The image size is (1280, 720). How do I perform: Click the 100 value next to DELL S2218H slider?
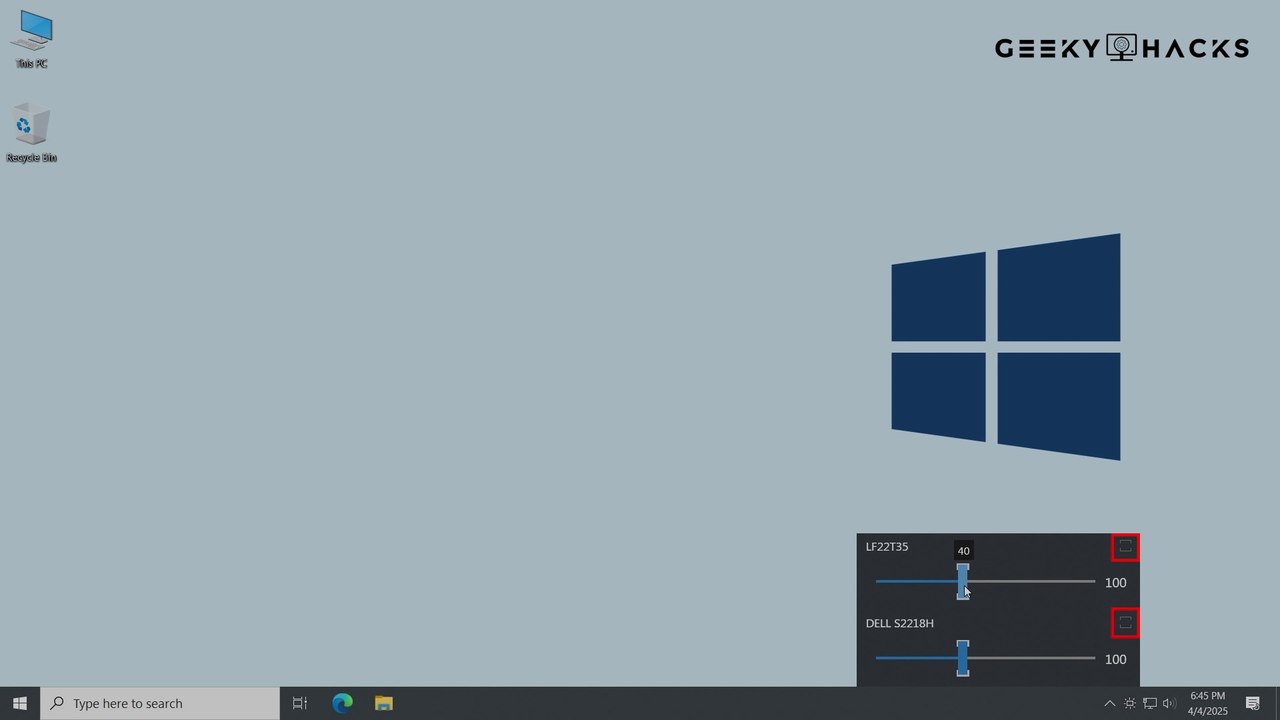[1116, 659]
